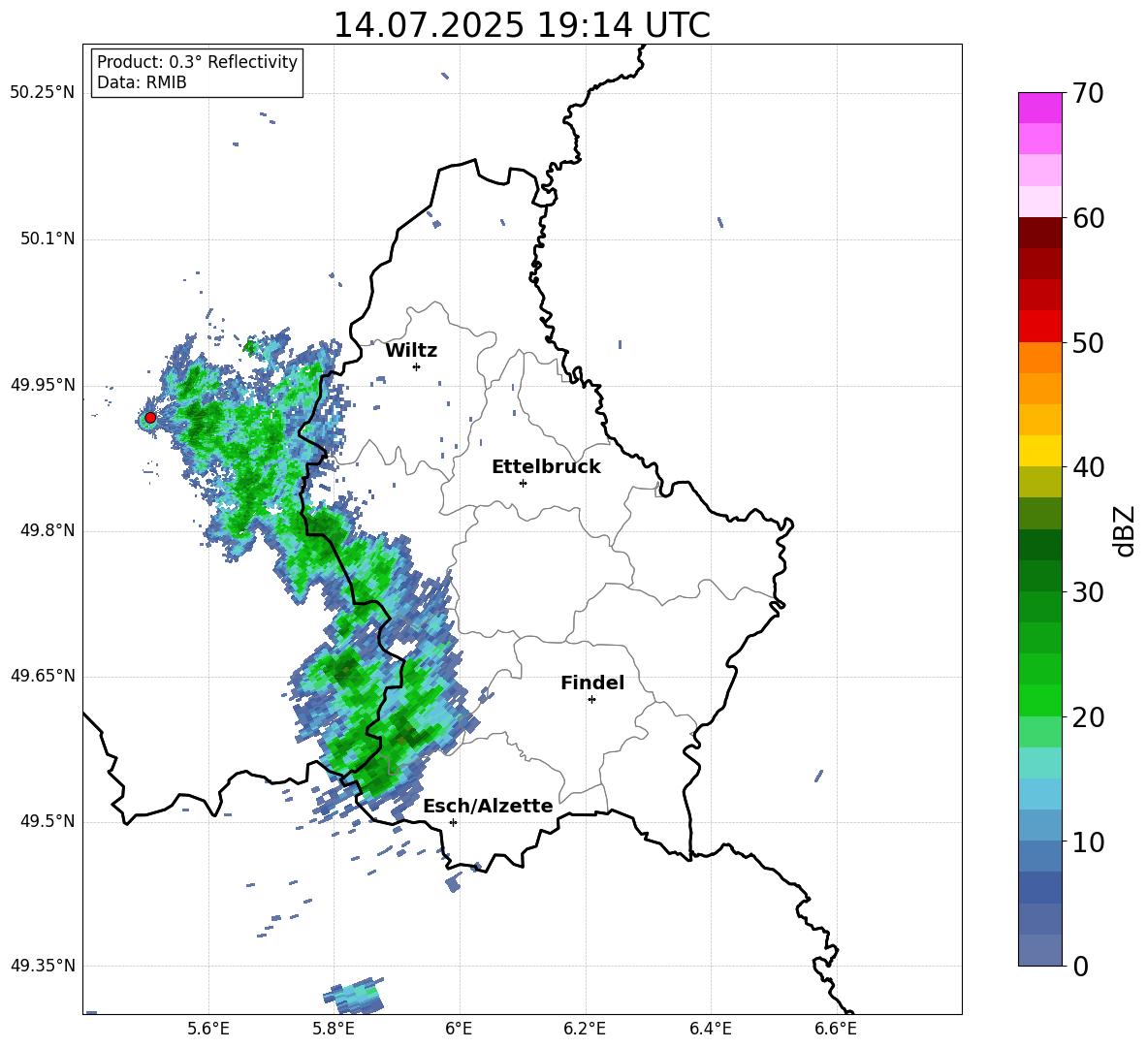Click the 10 value on colorbar
1148x1048 pixels.
click(1088, 842)
